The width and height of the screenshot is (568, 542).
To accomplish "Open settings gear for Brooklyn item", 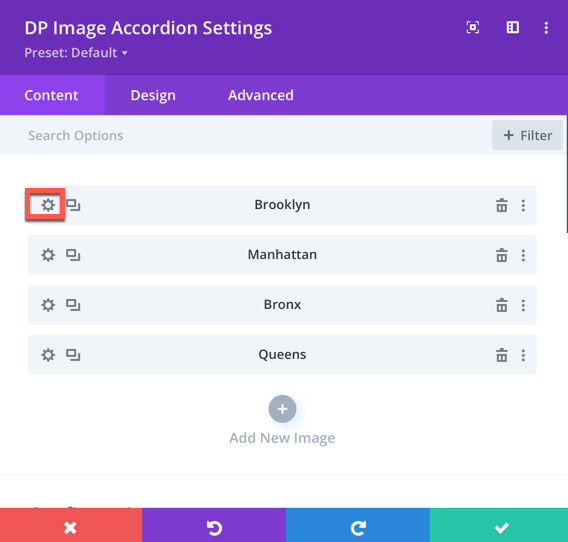I will coord(48,205).
